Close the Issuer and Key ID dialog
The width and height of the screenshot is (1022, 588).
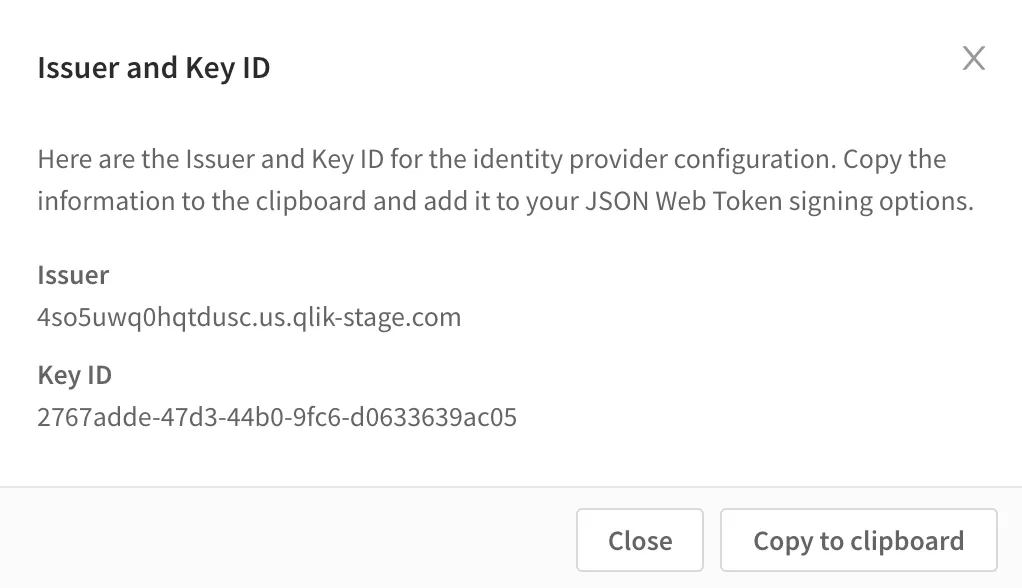tap(639, 540)
